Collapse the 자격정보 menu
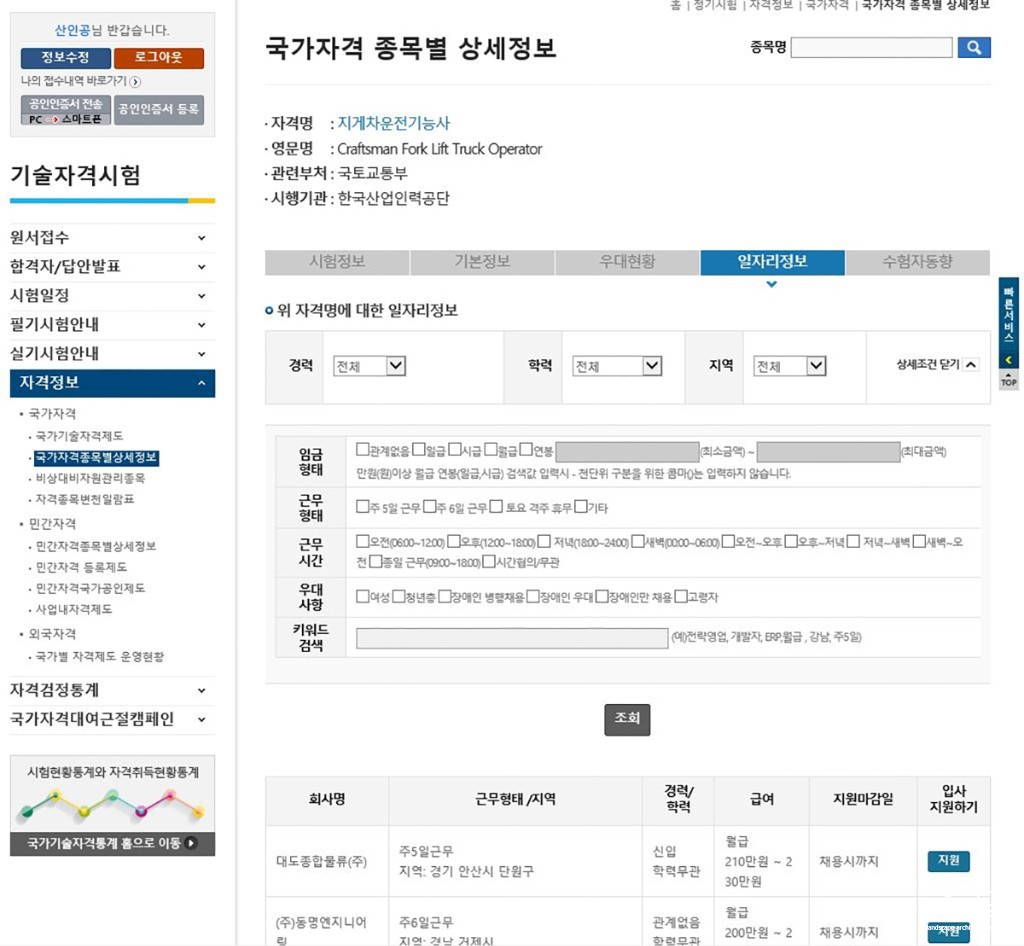1024x946 pixels. (x=112, y=383)
